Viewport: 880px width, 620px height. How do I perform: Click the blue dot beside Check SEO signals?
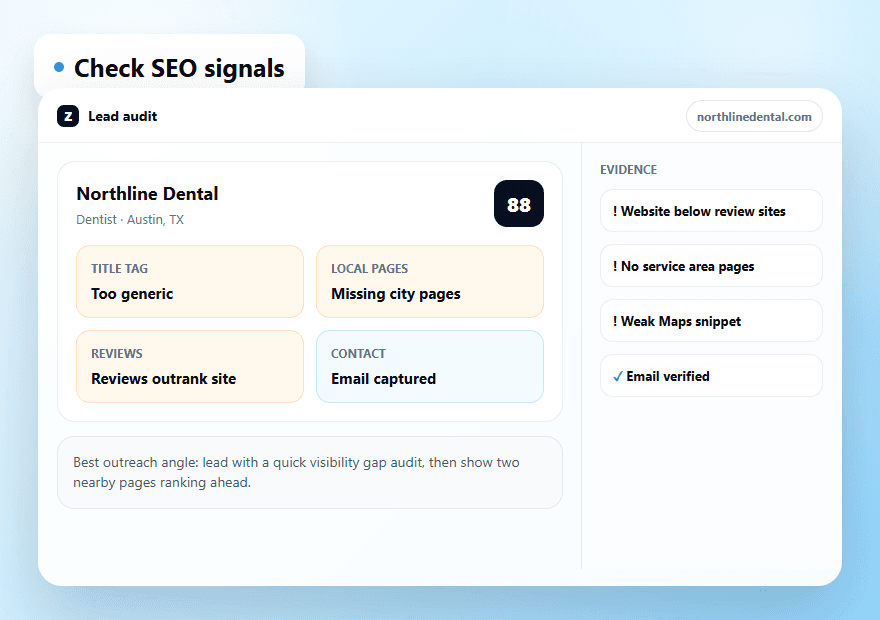pyautogui.click(x=59, y=67)
